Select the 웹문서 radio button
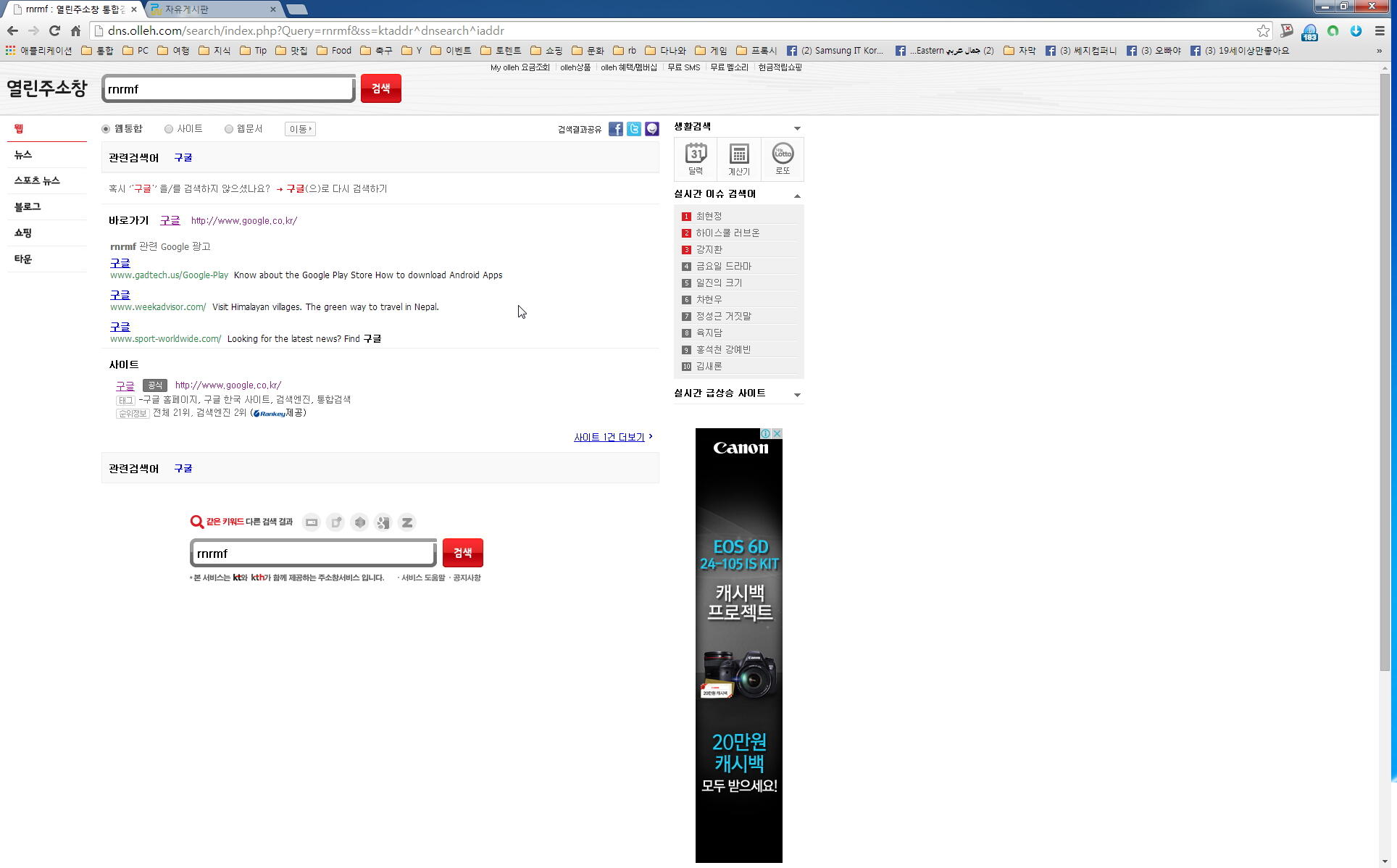 click(x=229, y=129)
